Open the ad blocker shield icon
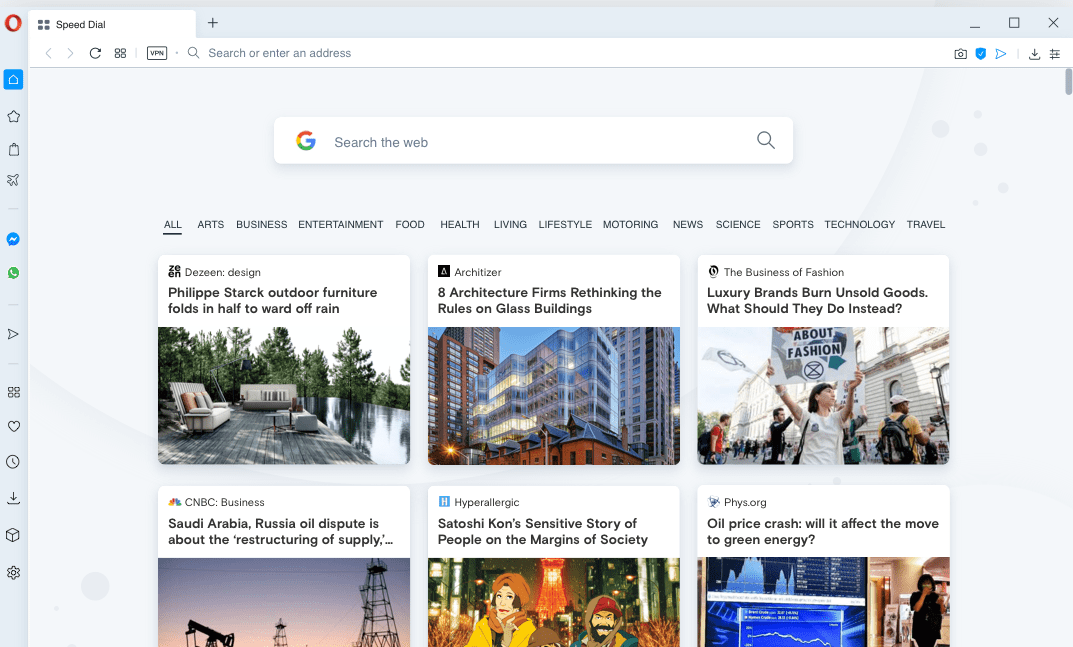 (x=981, y=54)
